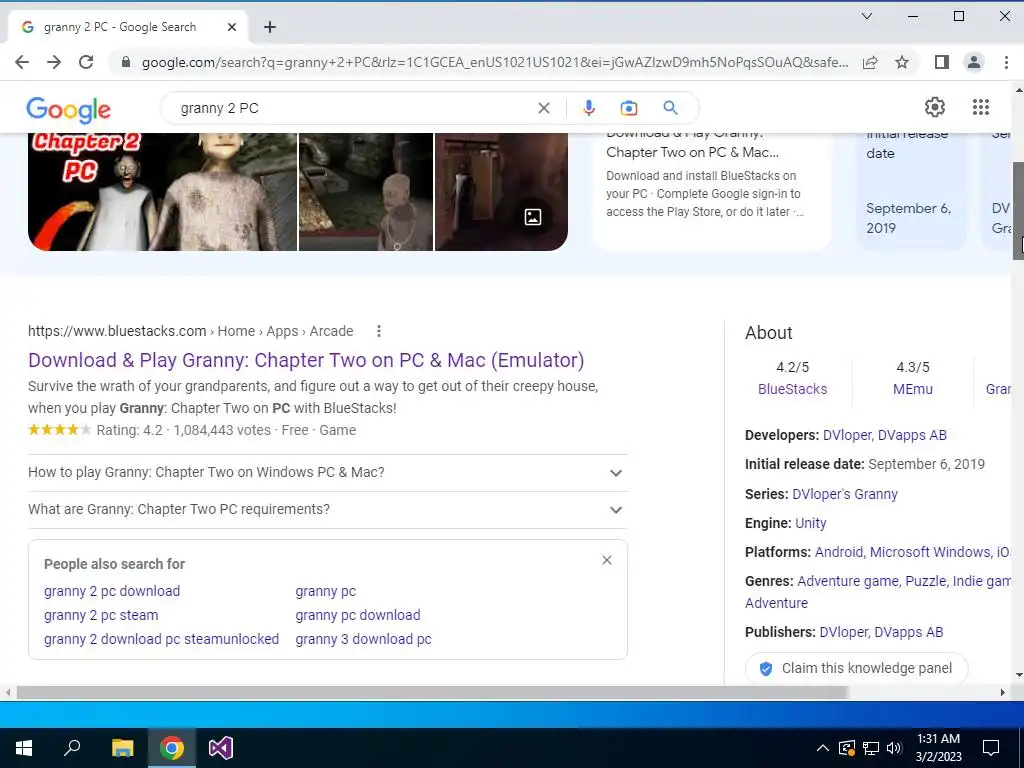The image size is (1024, 768).
Task: Go back to the previous page
Action: pos(22,62)
